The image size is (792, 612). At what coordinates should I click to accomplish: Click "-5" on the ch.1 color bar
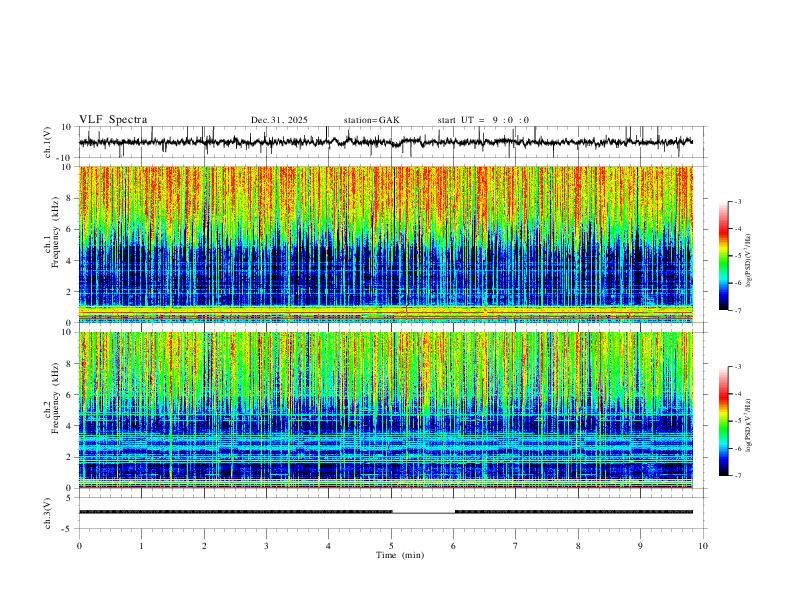click(737, 256)
